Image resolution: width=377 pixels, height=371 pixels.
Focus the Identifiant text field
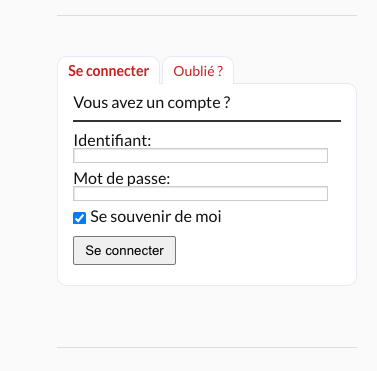[200, 156]
